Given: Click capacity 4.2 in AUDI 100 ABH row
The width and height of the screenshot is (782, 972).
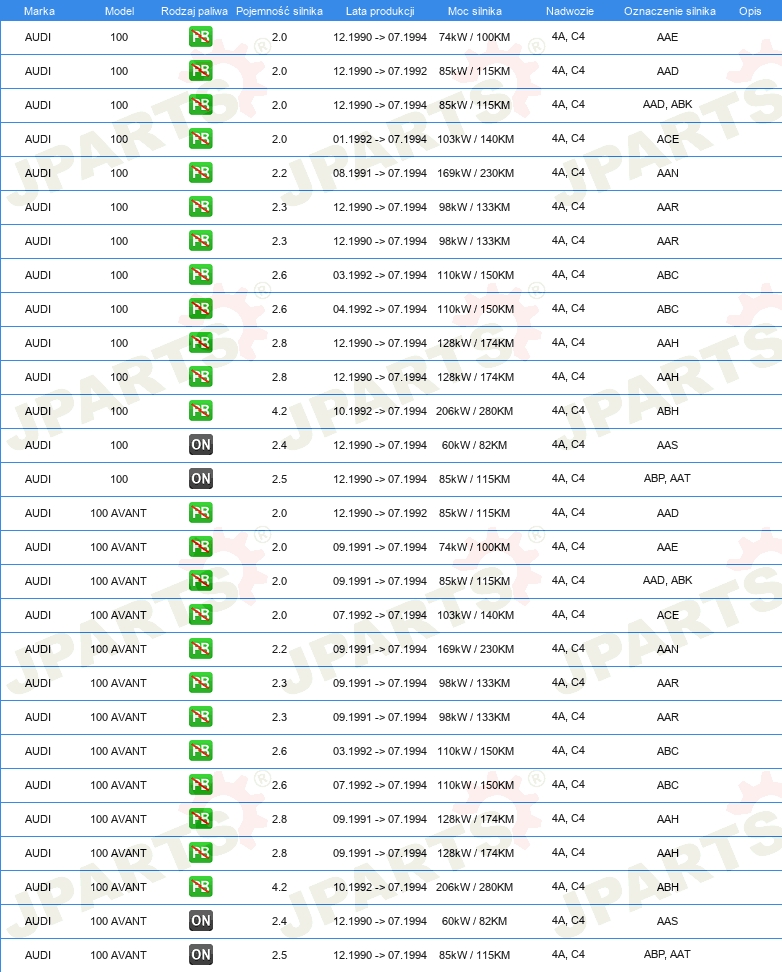Looking at the screenshot, I should tap(279, 411).
